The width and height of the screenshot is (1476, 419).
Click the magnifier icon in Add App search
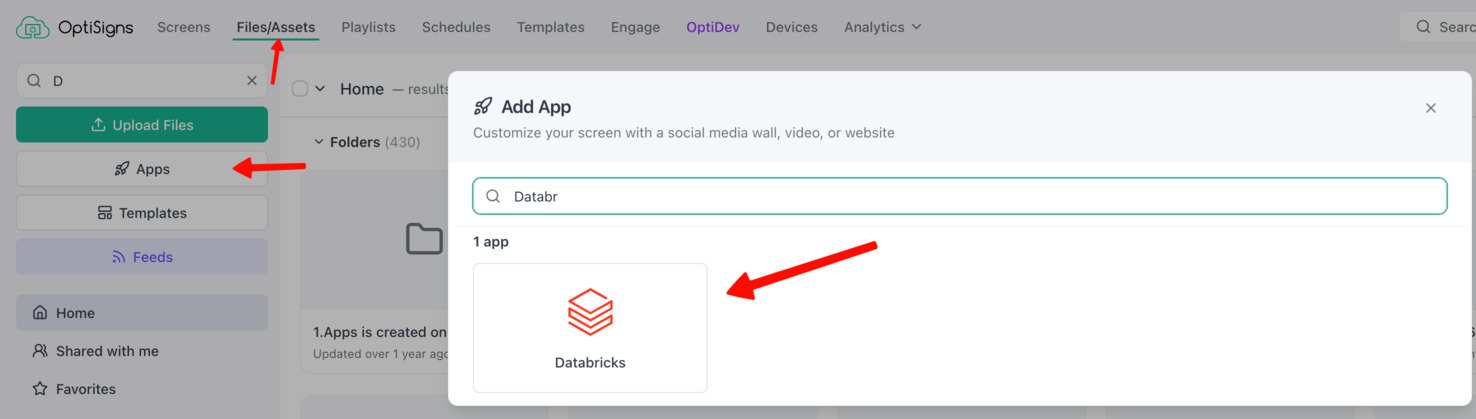(493, 196)
